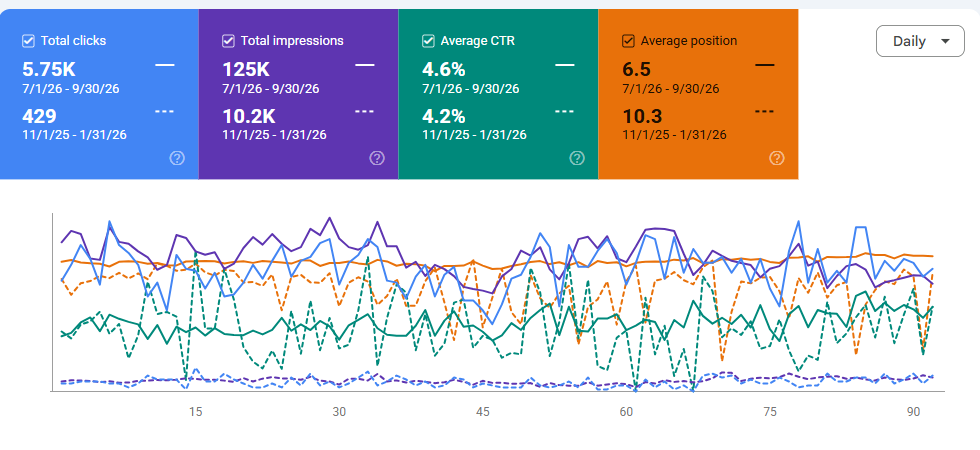Viewport: 980px width, 450px height.
Task: Click the 30 label on chart axis
Action: pyautogui.click(x=339, y=412)
